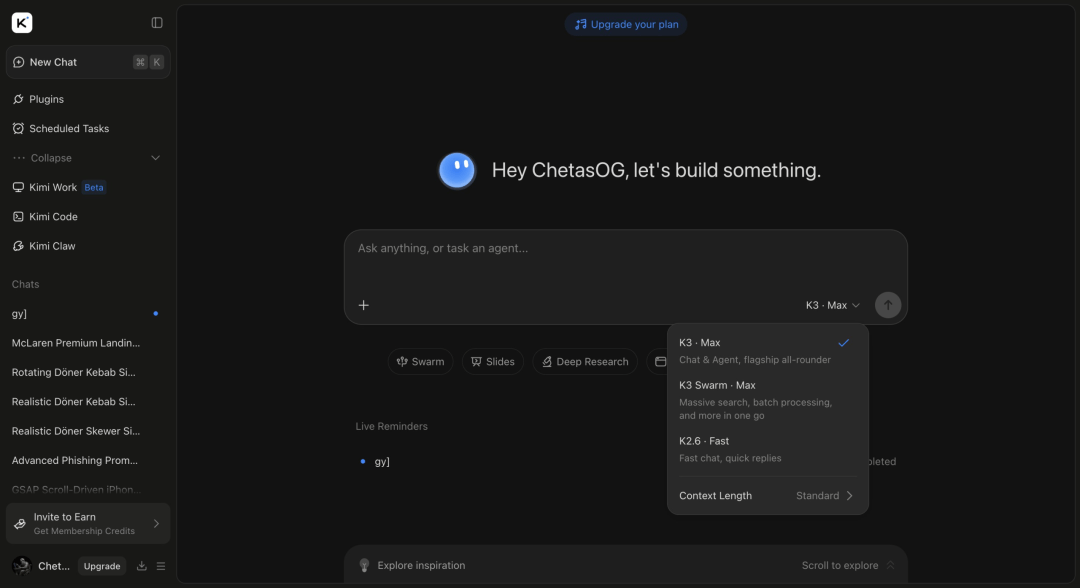
Task: Select the K3 · Max model option
Action: coord(767,351)
